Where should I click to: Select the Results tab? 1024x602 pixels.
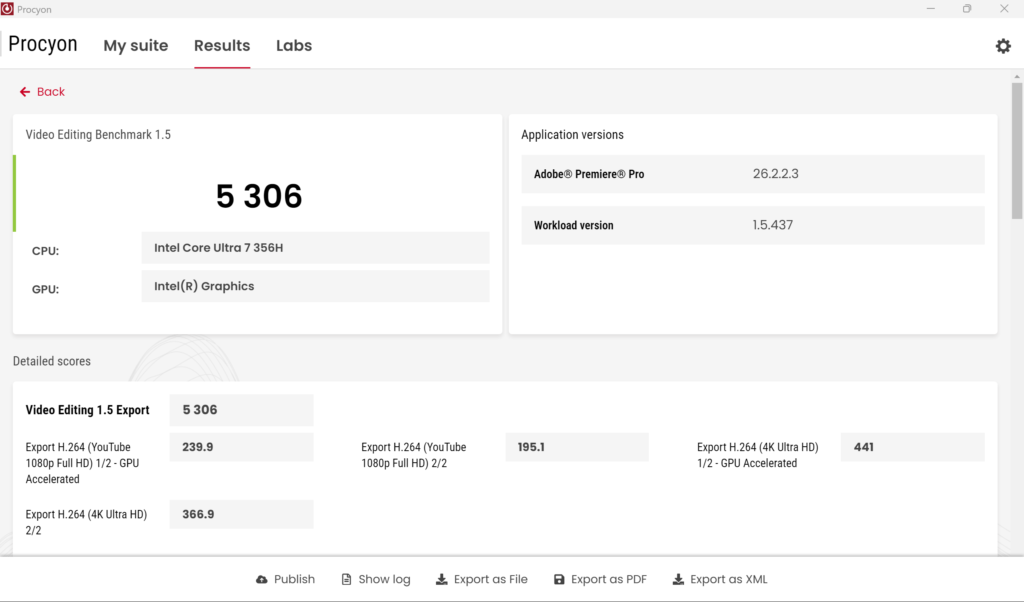(222, 46)
